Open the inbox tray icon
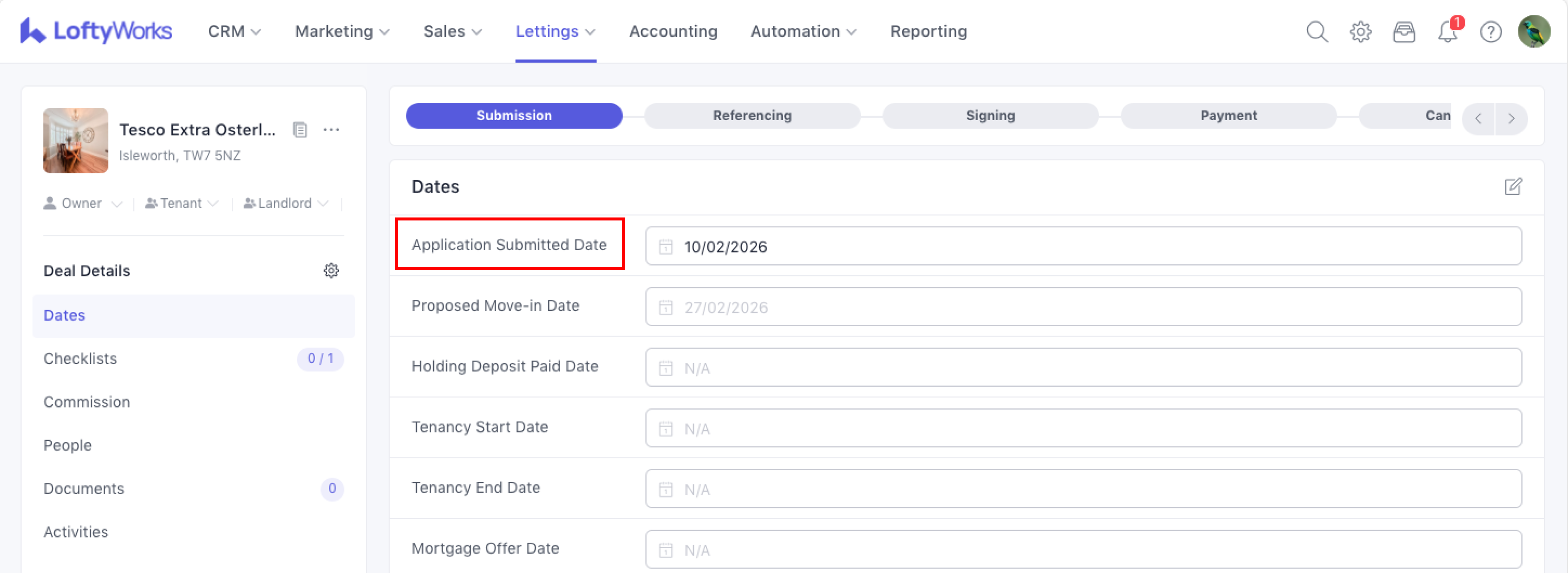 click(1404, 31)
